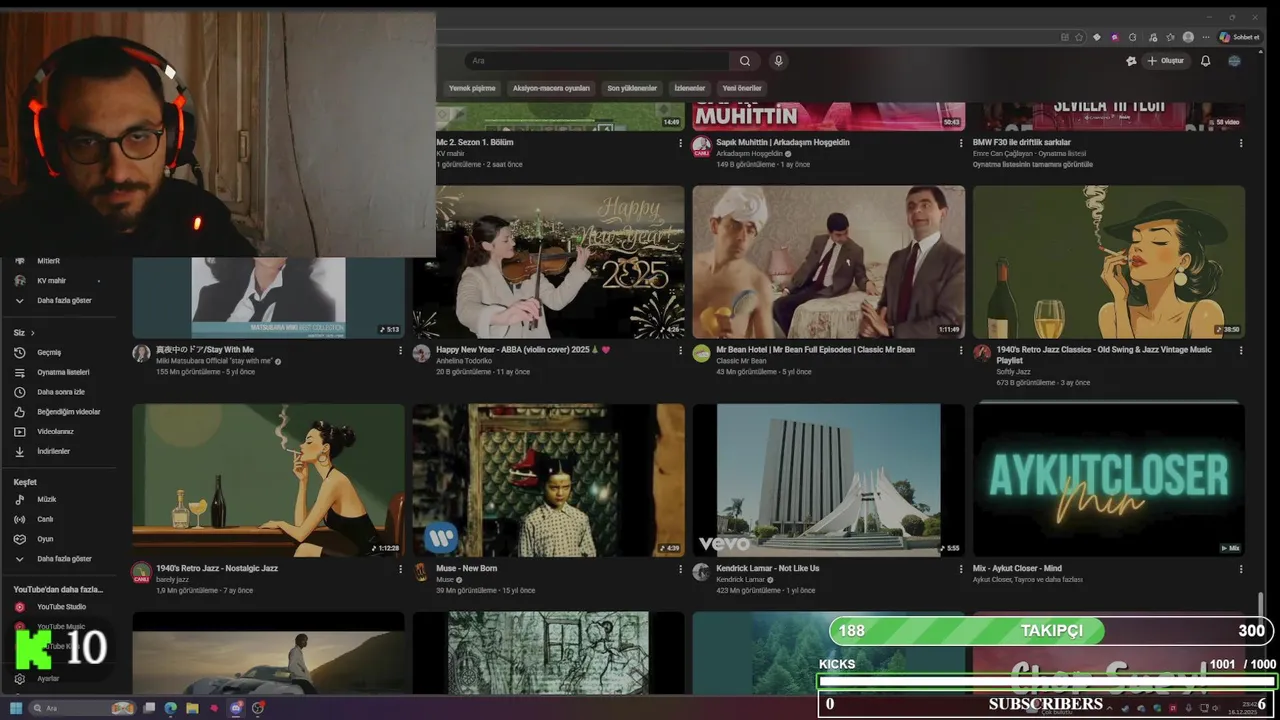The height and width of the screenshot is (720, 1280).
Task: Open more options for Sapık Muhittin video
Action: pyautogui.click(x=961, y=143)
